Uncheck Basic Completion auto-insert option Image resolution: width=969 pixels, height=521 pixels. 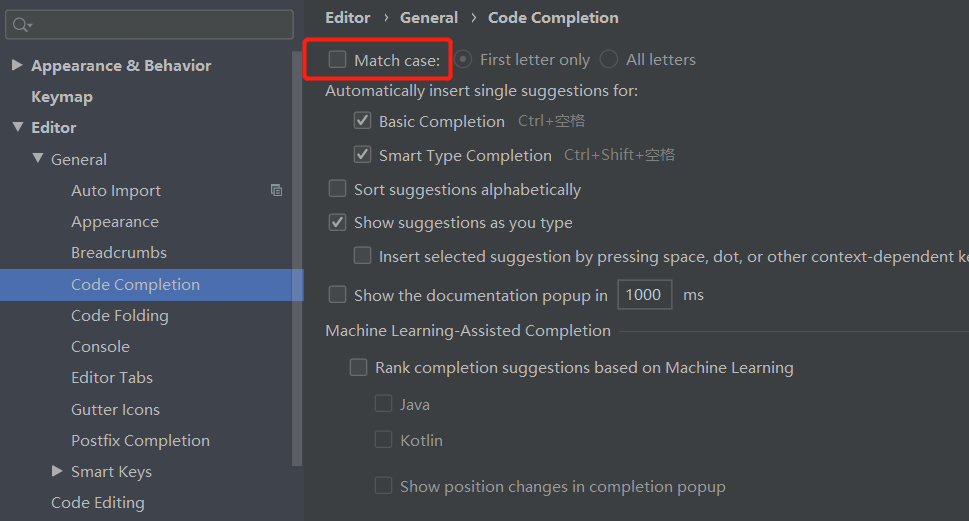(x=363, y=121)
